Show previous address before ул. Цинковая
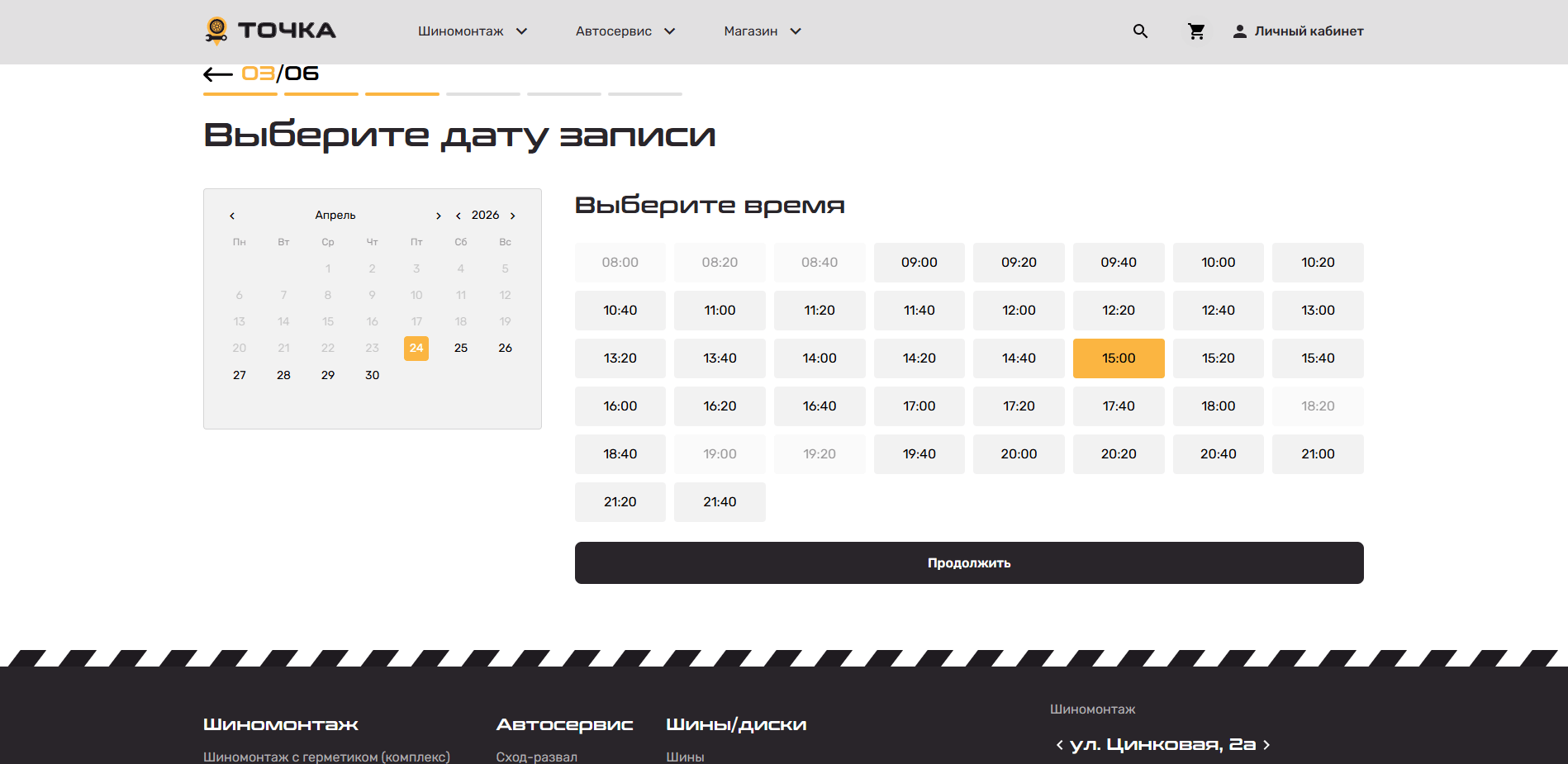 coord(1059,745)
